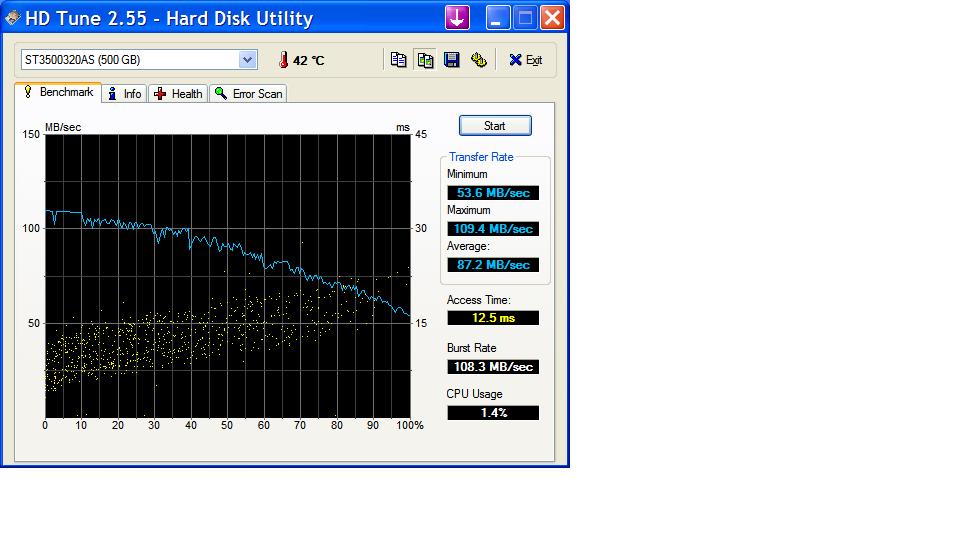Click the CPU Usage label
This screenshot has width=960, height=540.
pyautogui.click(x=474, y=394)
